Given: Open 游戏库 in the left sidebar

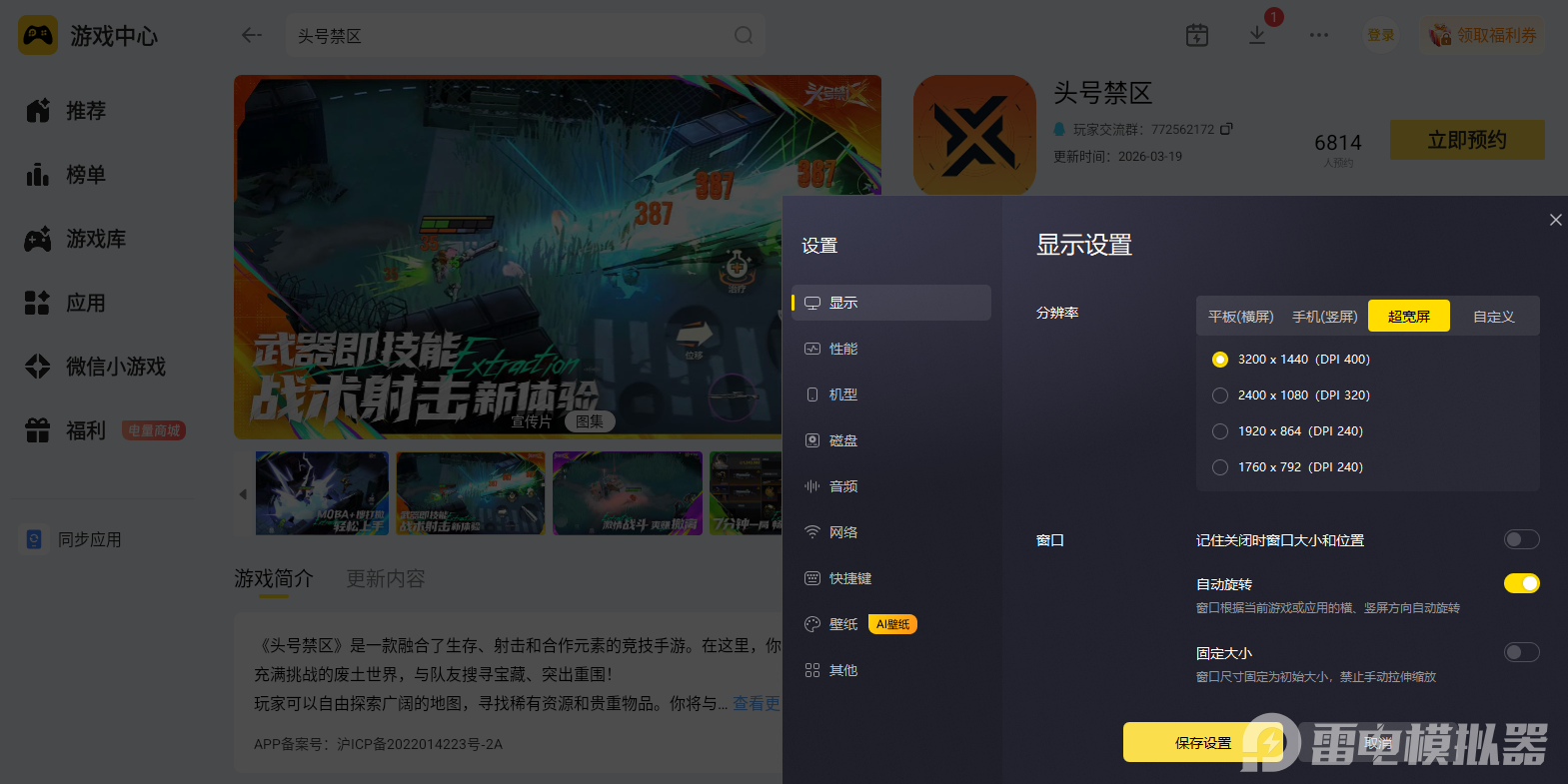Looking at the screenshot, I should pos(76,239).
